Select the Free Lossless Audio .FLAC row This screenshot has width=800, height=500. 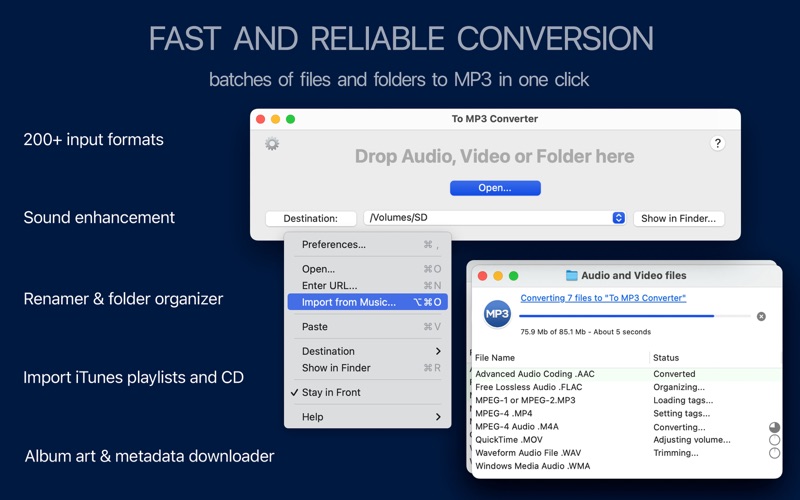pyautogui.click(x=628, y=387)
